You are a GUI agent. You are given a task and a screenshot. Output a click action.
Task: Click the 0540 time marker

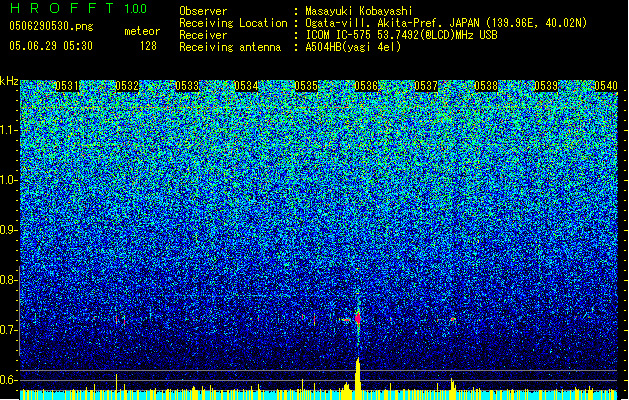pyautogui.click(x=606, y=86)
